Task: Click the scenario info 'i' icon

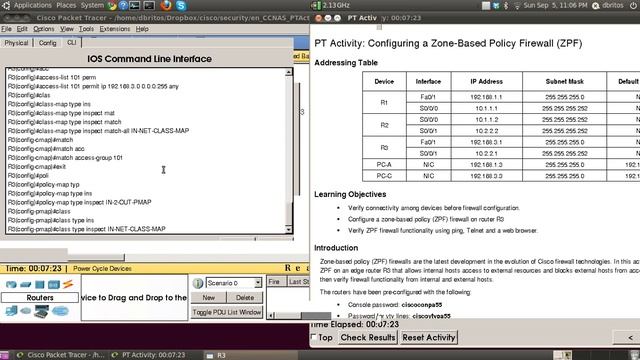Action: pos(198,283)
